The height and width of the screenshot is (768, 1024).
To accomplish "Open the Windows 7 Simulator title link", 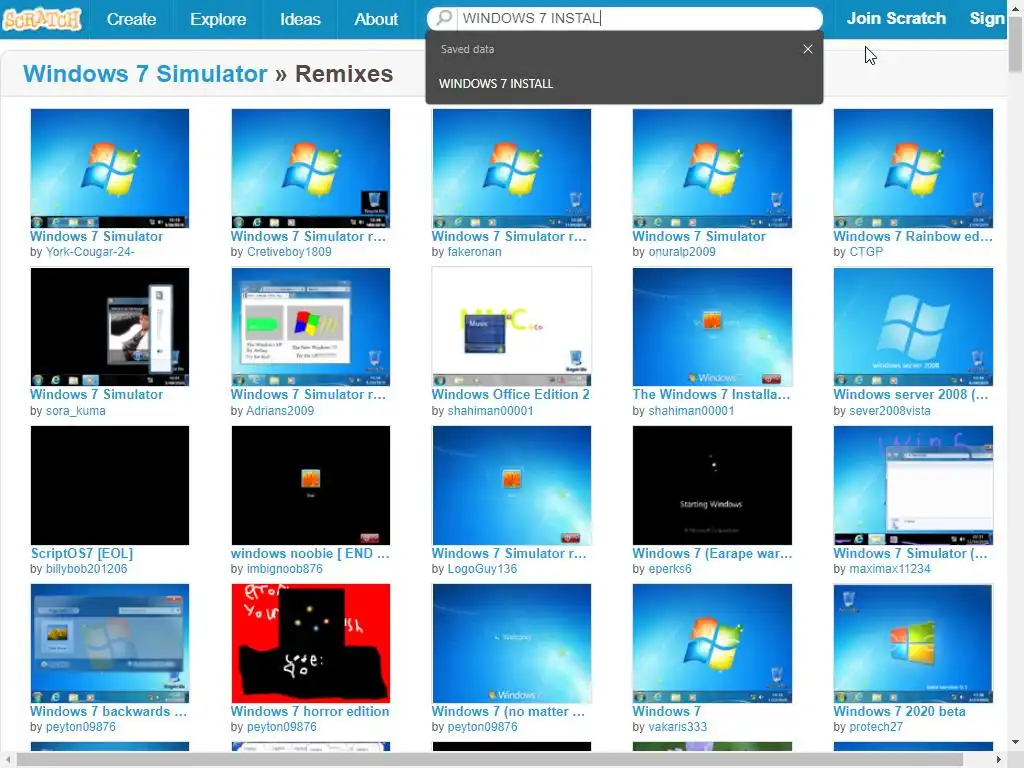I will coord(145,74).
